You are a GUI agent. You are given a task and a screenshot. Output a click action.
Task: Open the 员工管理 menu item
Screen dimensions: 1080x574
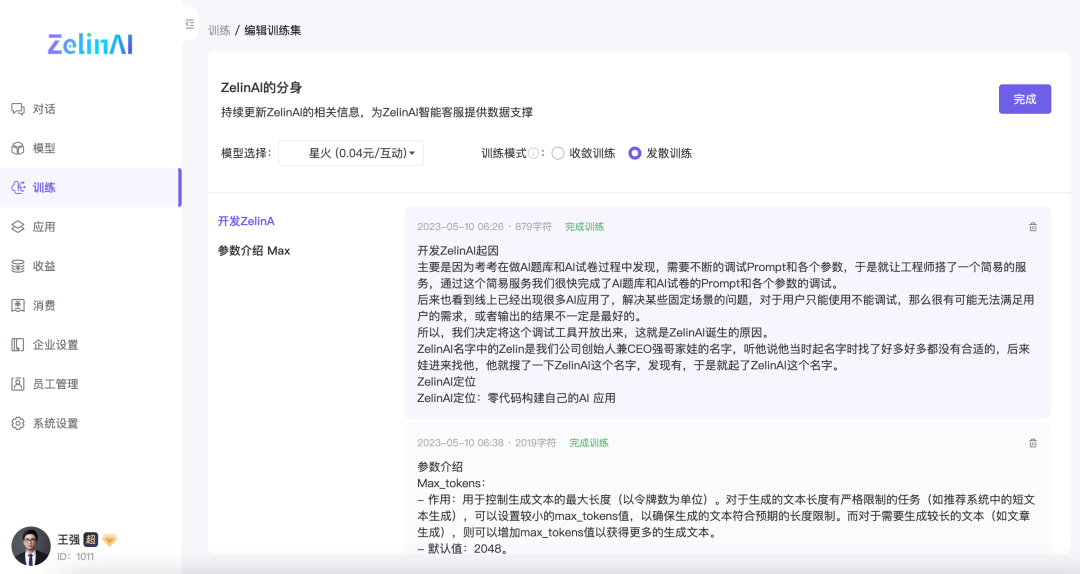90,384
